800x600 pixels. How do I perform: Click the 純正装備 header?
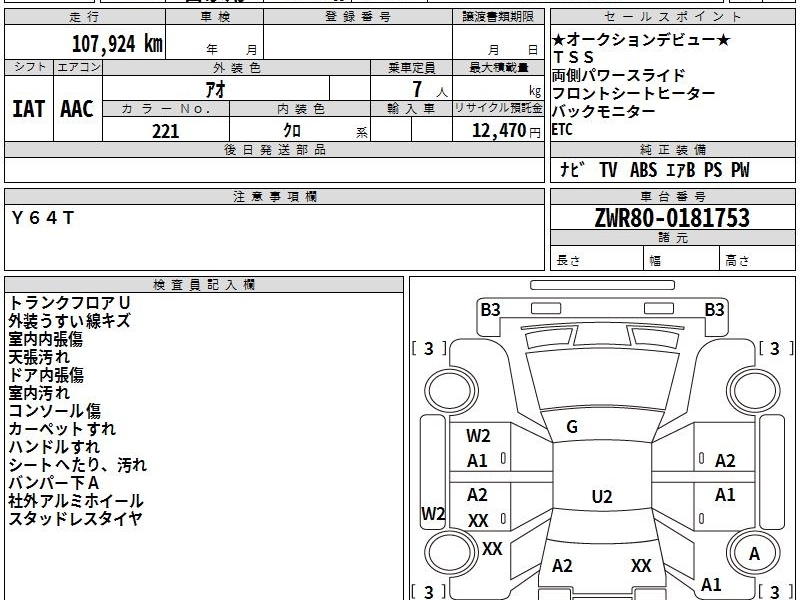(x=672, y=149)
